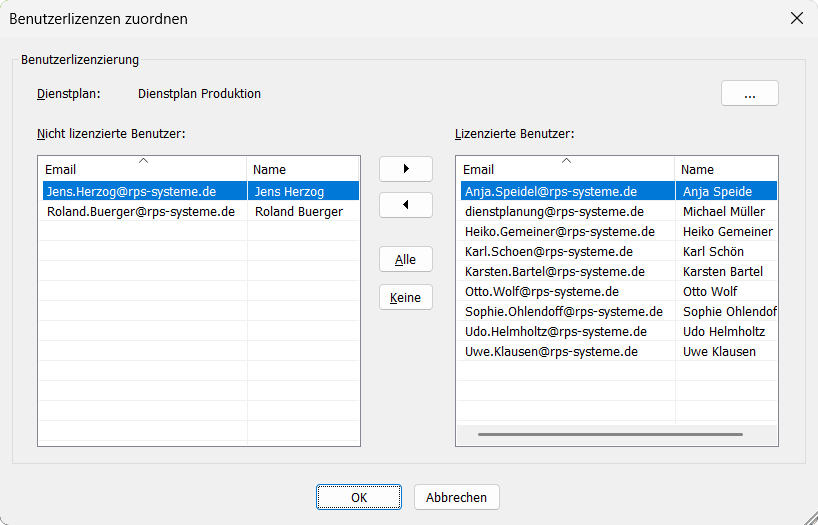
Task: Select Karl.Schoen@rps-systeme.de row
Action: coord(619,252)
